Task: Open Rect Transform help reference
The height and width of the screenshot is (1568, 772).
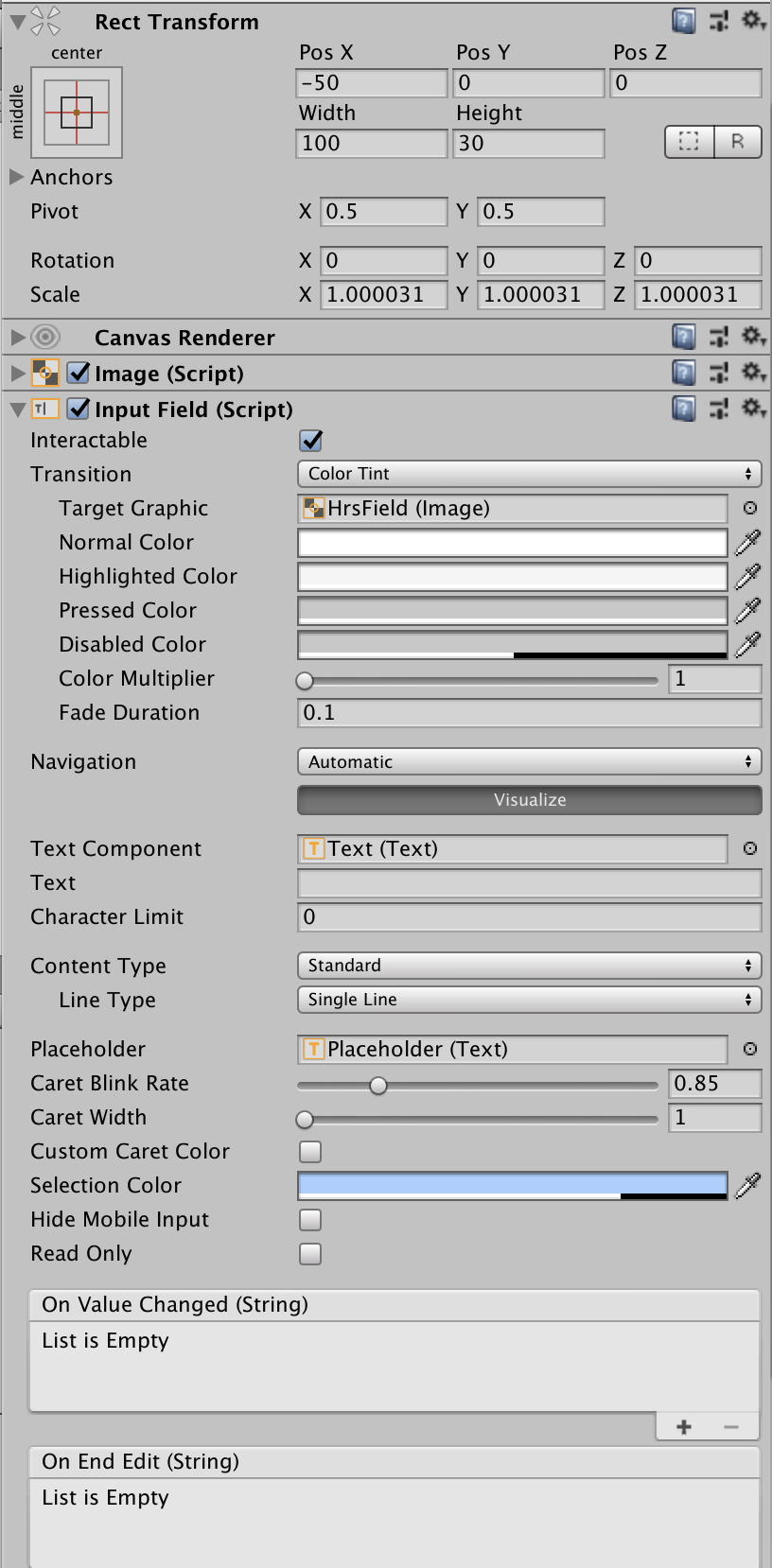Action: [x=683, y=21]
